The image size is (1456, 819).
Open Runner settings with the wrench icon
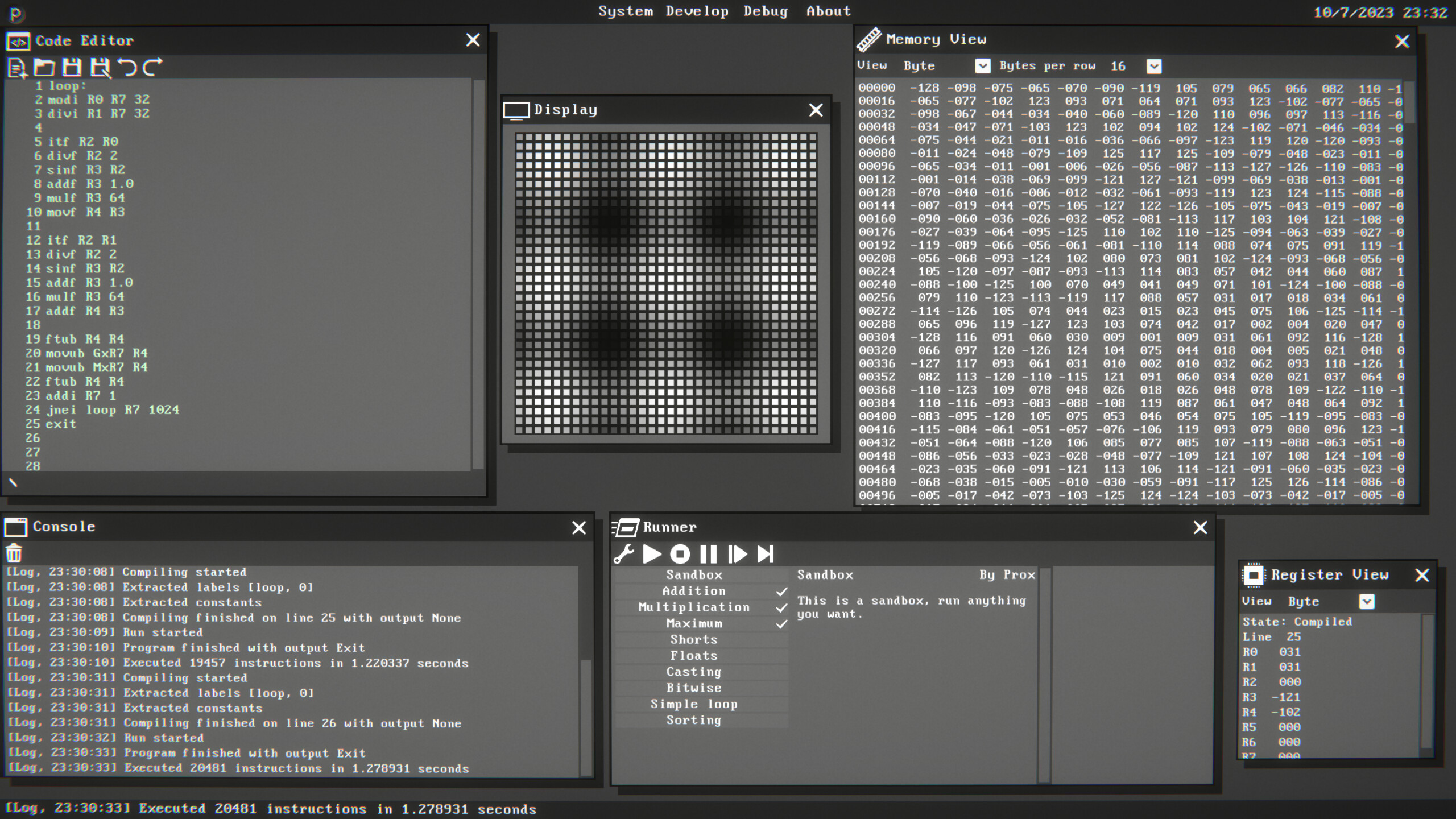(623, 555)
